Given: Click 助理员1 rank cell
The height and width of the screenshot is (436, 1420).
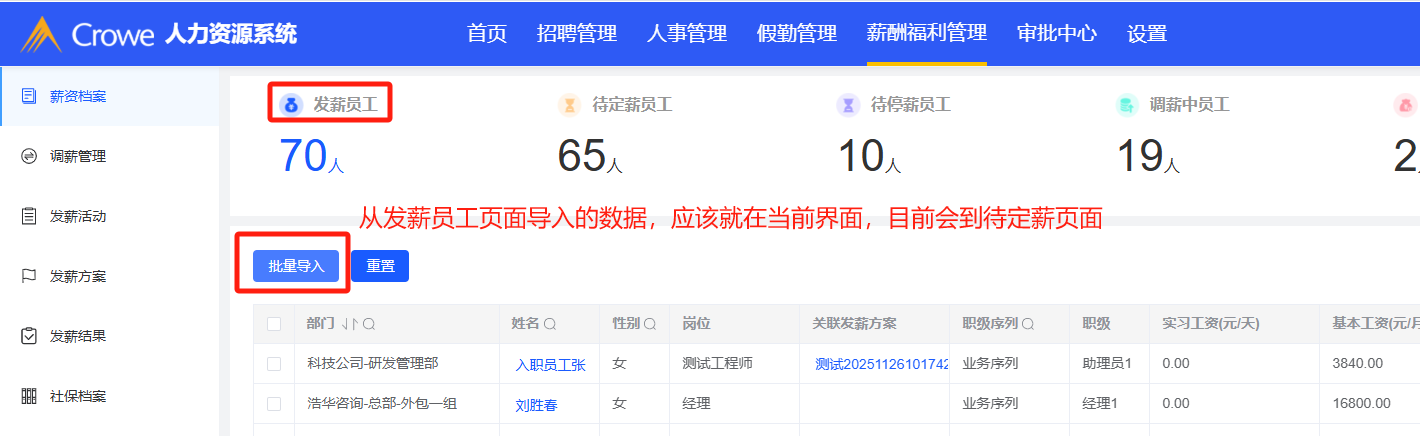Looking at the screenshot, I should [1107, 364].
